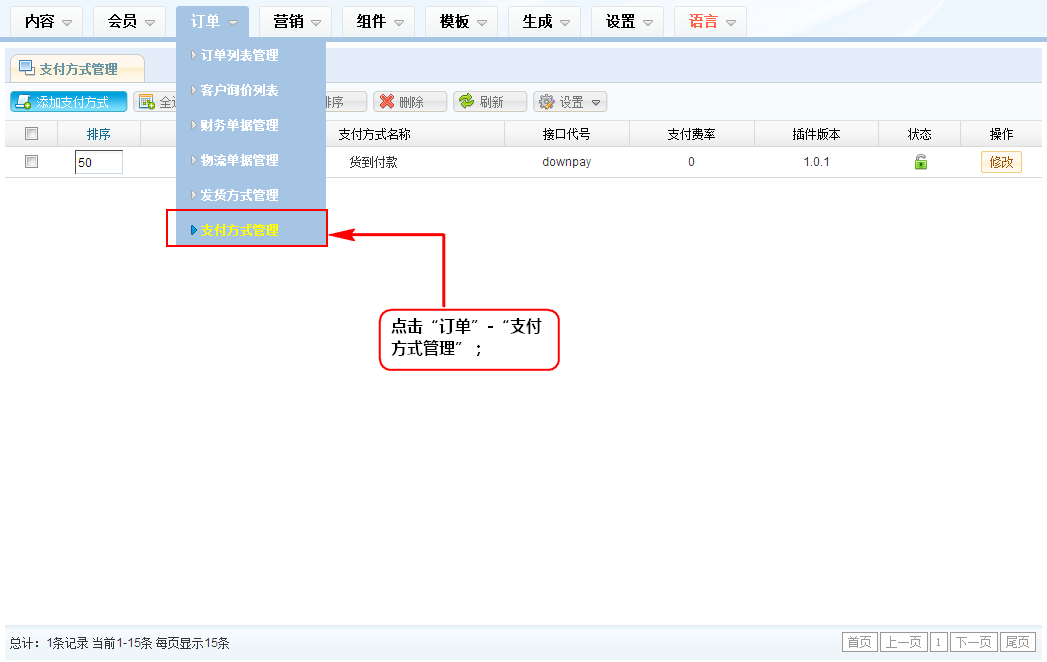Click the 修改 button for 货到付款
Screen dimensions: 1047x662
1001,162
